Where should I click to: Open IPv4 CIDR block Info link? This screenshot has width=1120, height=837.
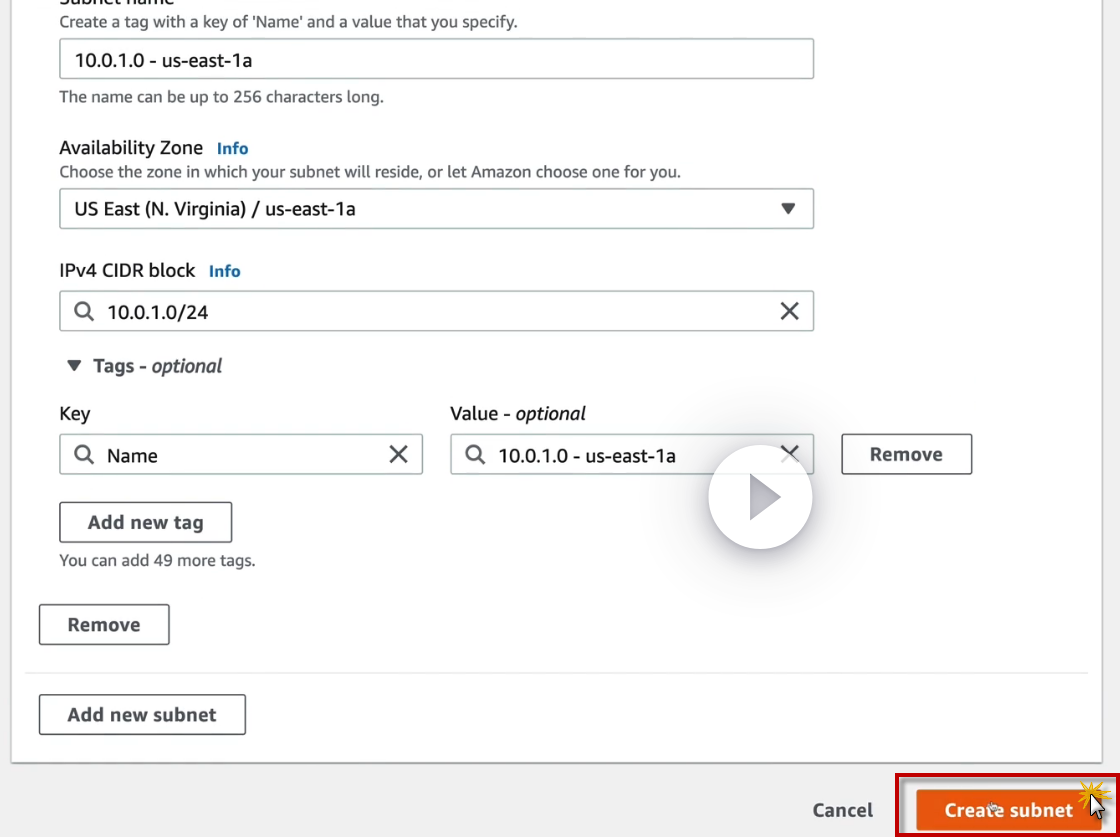coord(224,271)
